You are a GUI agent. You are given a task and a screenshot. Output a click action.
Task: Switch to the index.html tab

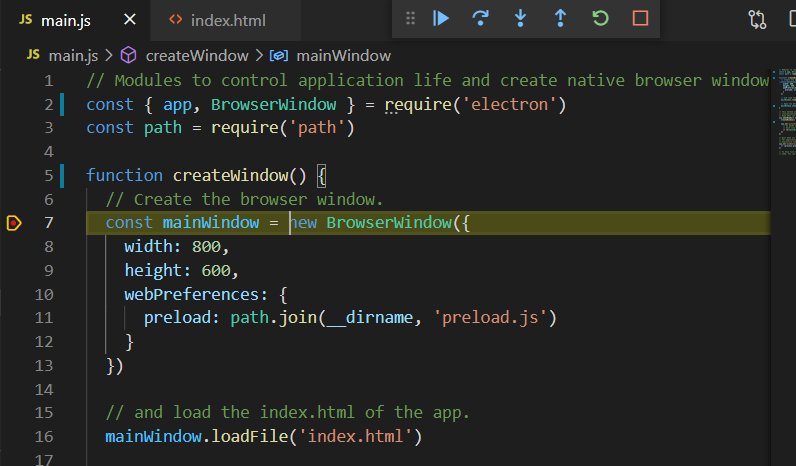(228, 21)
